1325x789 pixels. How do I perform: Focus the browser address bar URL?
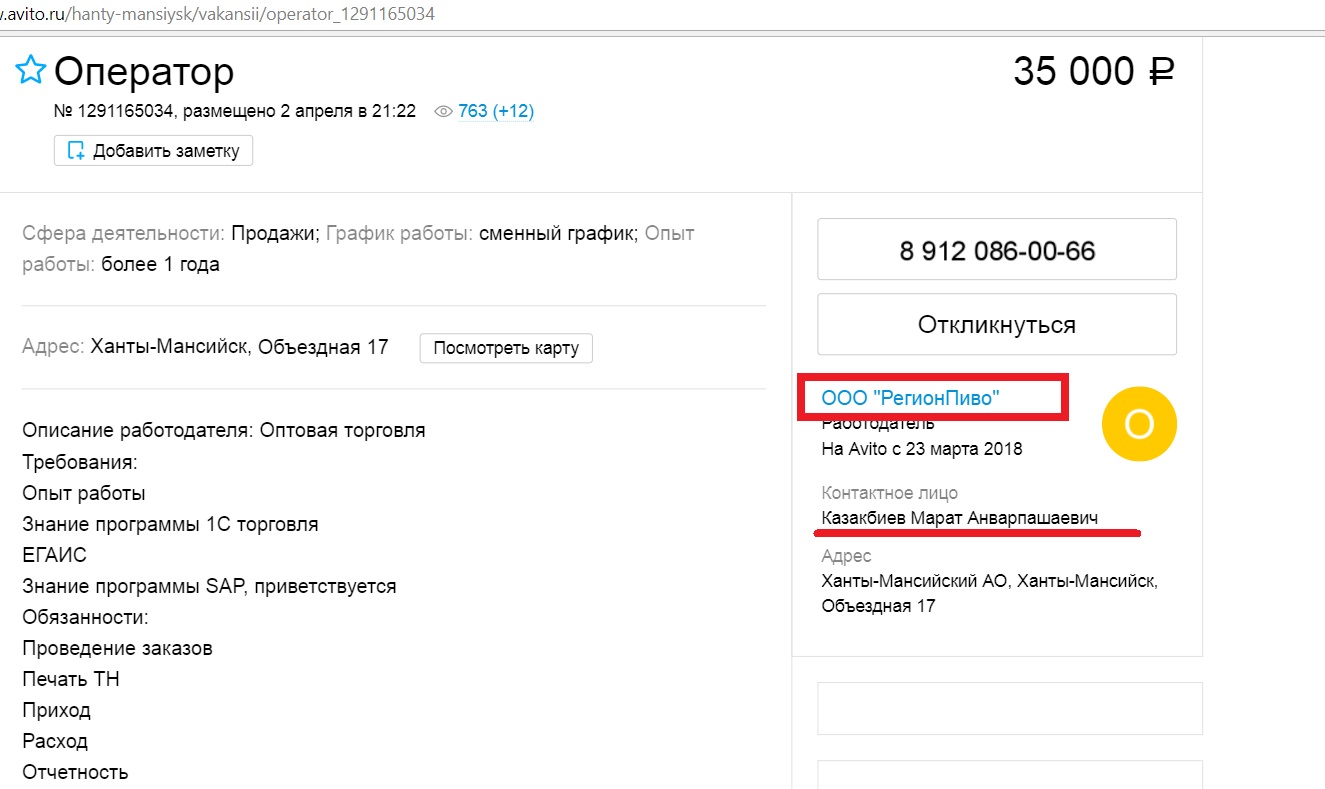tap(220, 16)
